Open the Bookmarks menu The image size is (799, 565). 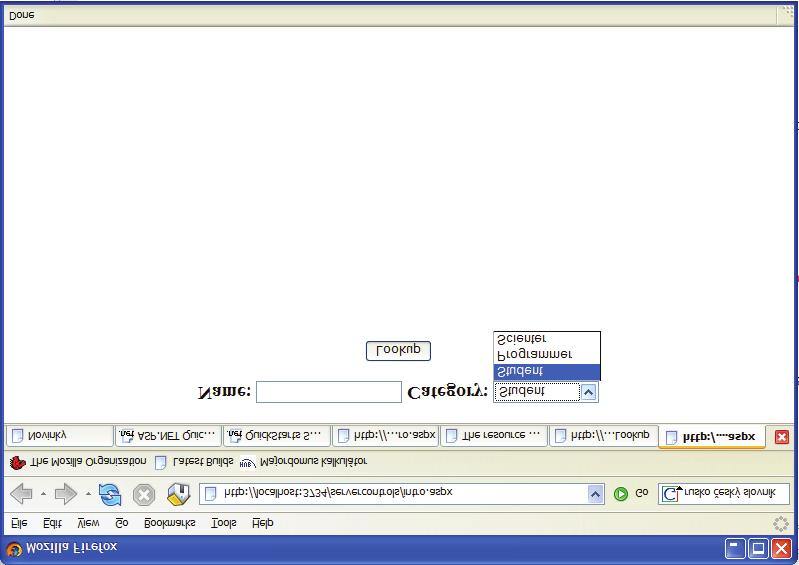[170, 523]
